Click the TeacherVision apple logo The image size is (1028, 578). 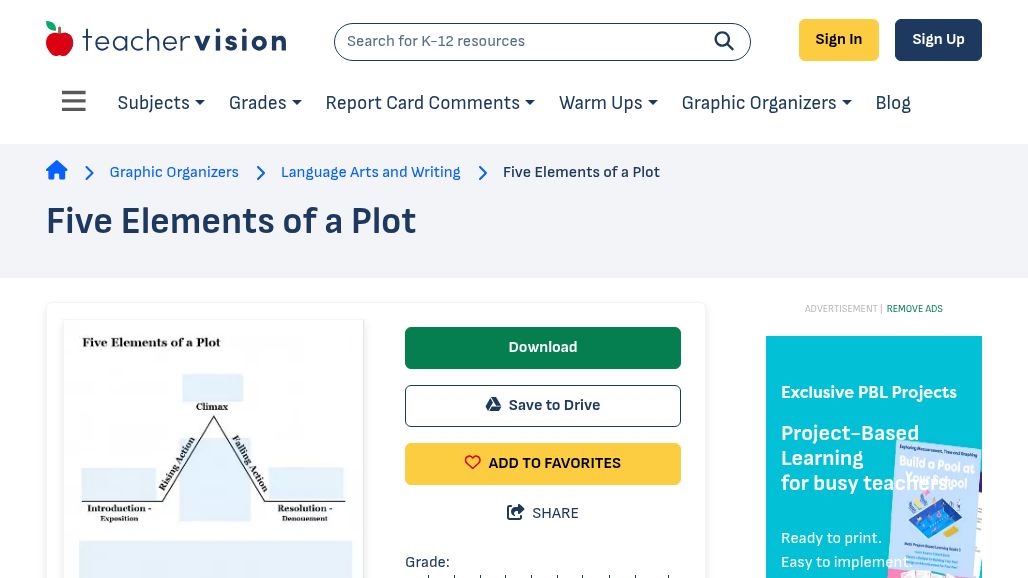pyautogui.click(x=60, y=40)
